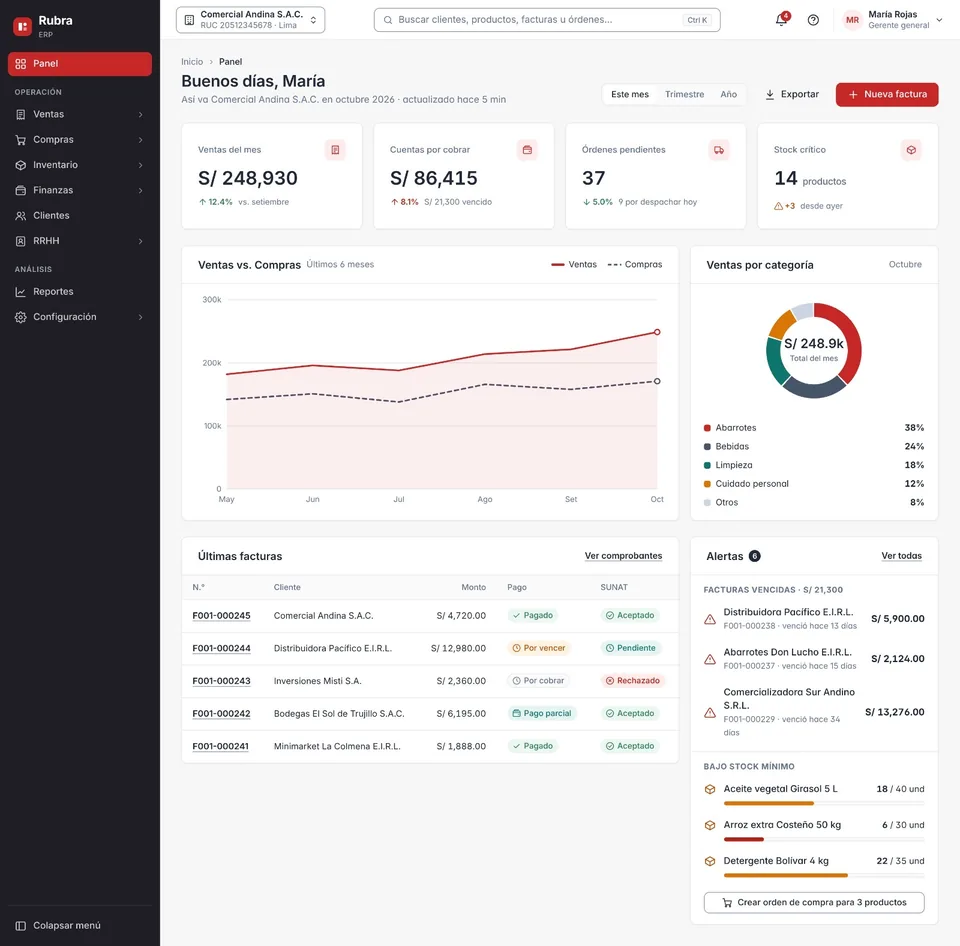Click the box icon in Stock crítico card

click(911, 149)
